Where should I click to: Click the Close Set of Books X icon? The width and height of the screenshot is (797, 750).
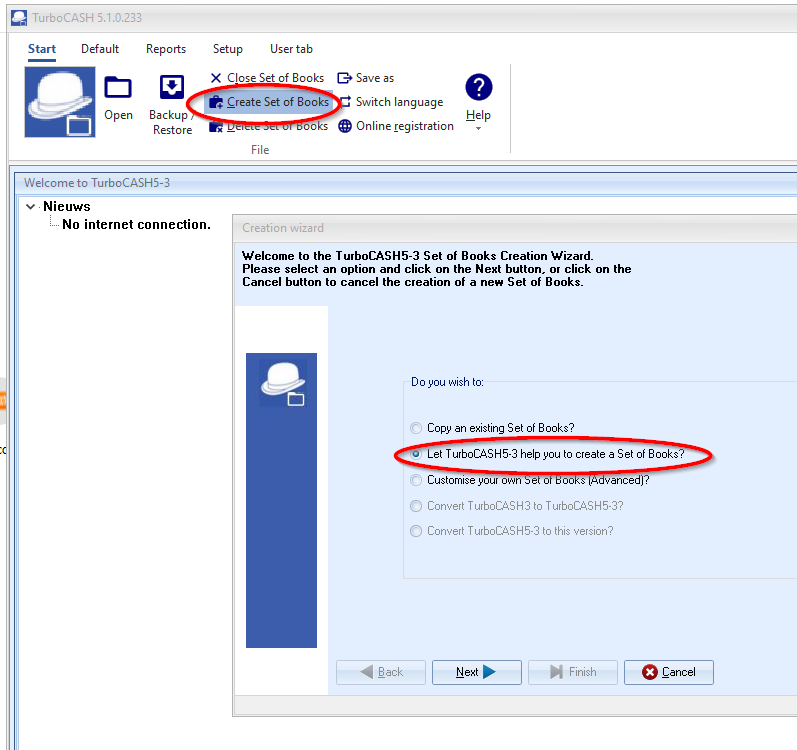(x=216, y=78)
